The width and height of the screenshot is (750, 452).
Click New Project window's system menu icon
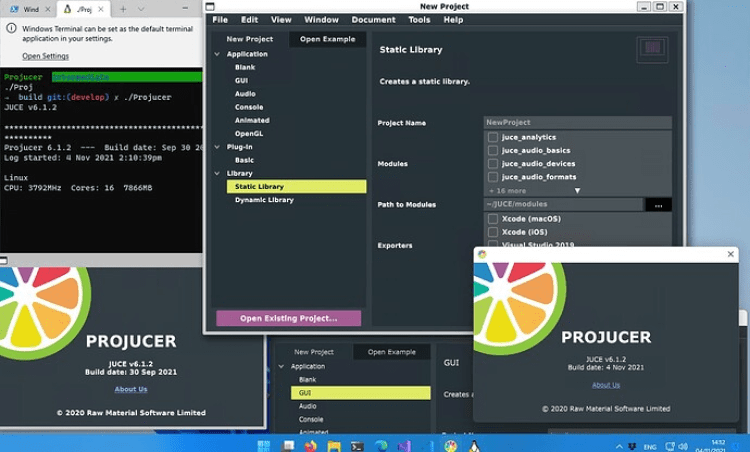(x=210, y=6)
